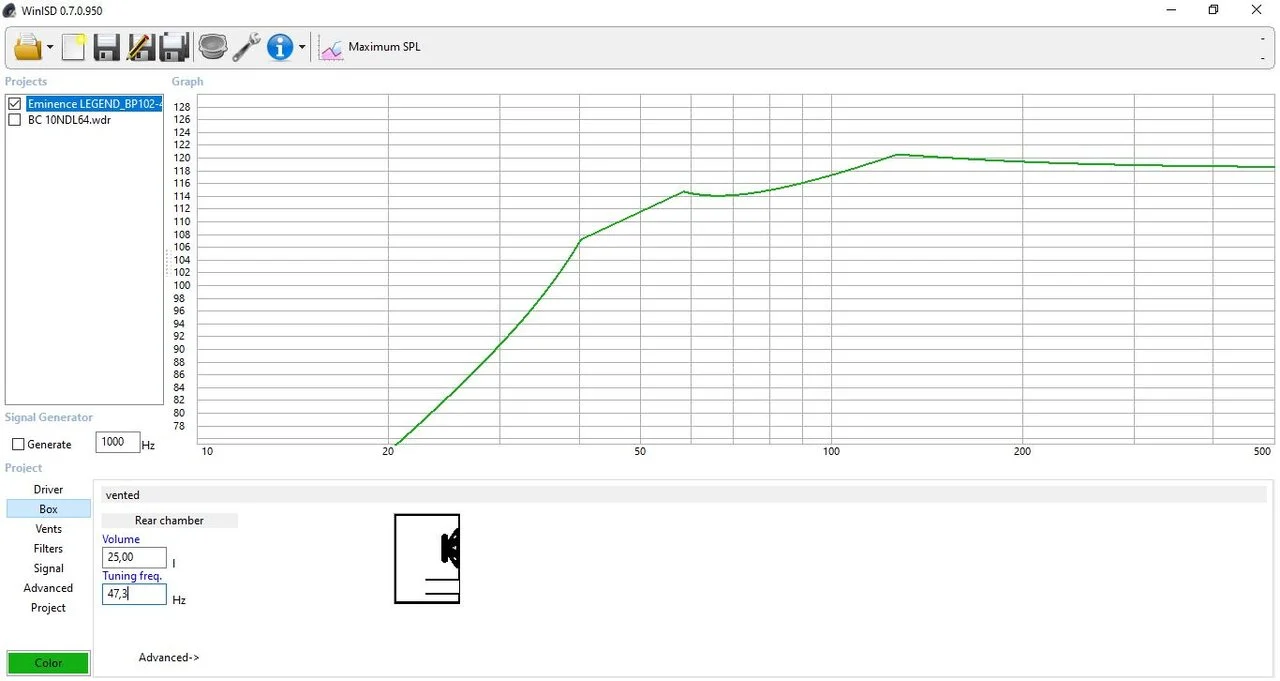Open a project with the folder icon
Viewport: 1280px width, 681px height.
(27, 47)
